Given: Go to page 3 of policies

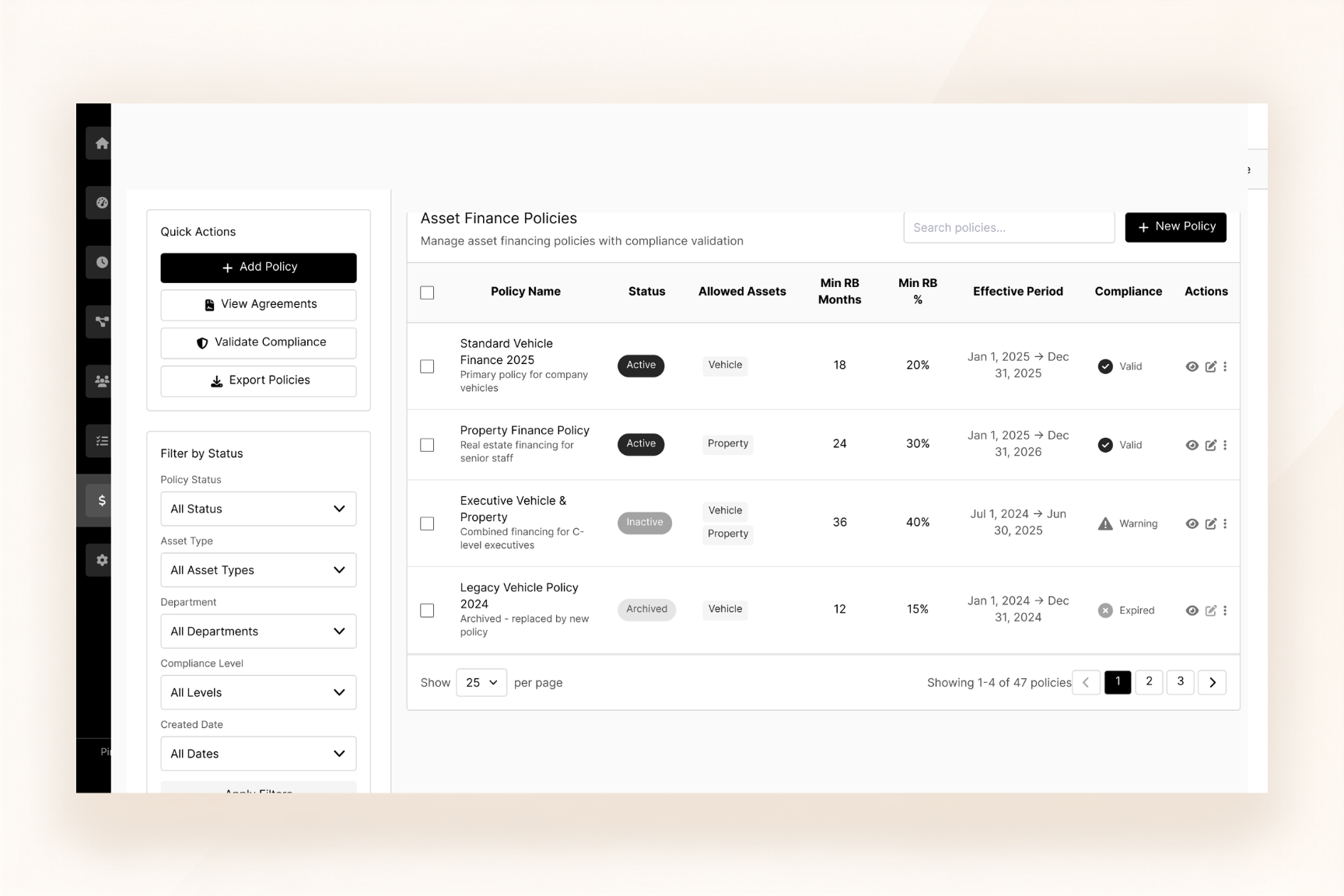Looking at the screenshot, I should pyautogui.click(x=1180, y=682).
